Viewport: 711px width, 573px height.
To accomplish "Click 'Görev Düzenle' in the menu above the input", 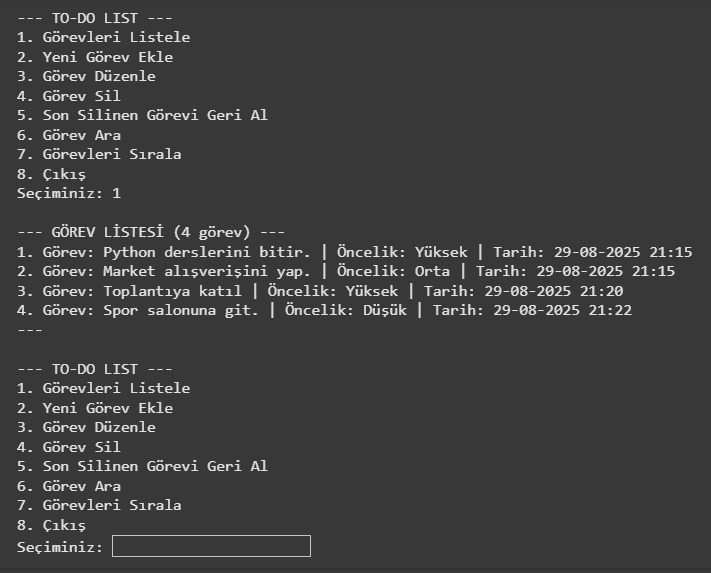I will [x=99, y=427].
